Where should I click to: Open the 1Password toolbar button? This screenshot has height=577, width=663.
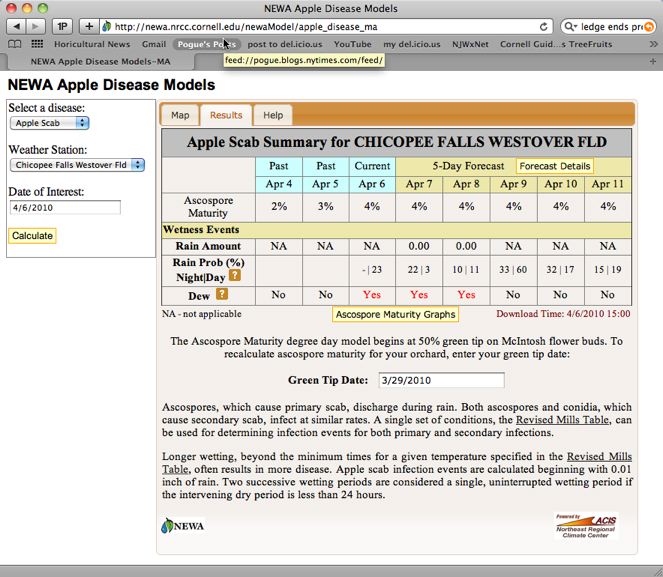[x=62, y=27]
